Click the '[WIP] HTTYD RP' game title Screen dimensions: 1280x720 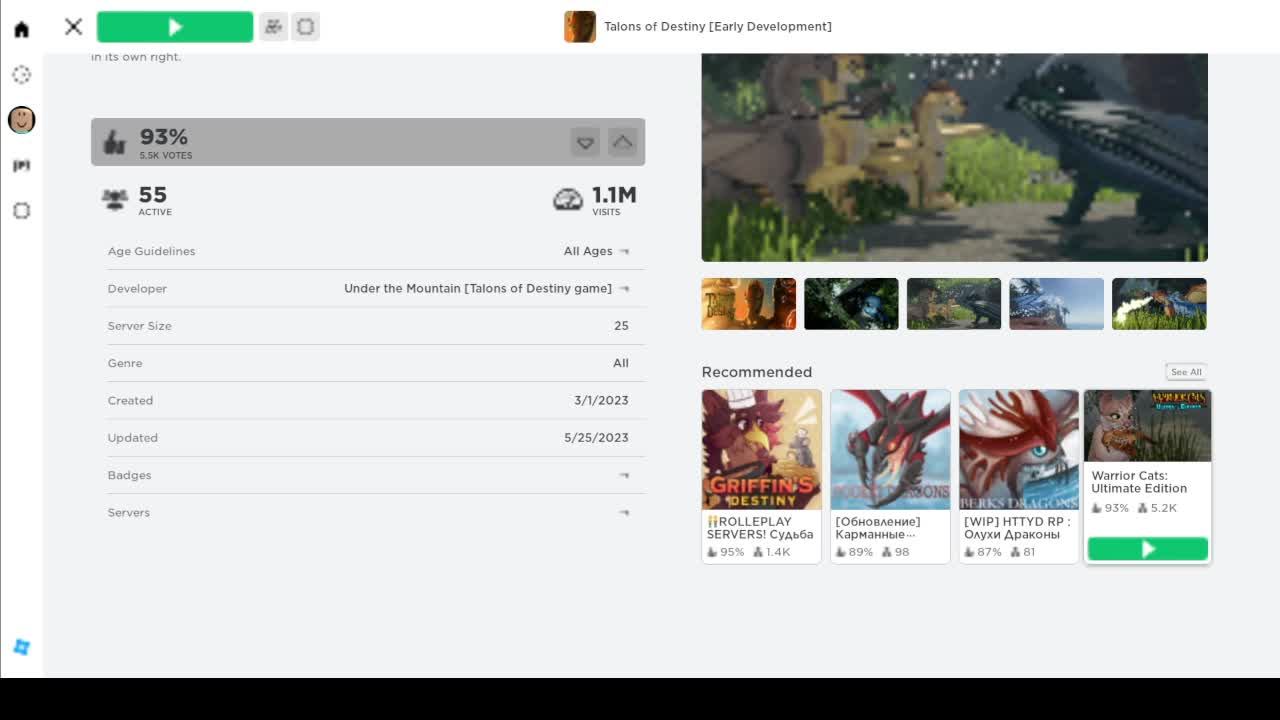point(1017,528)
